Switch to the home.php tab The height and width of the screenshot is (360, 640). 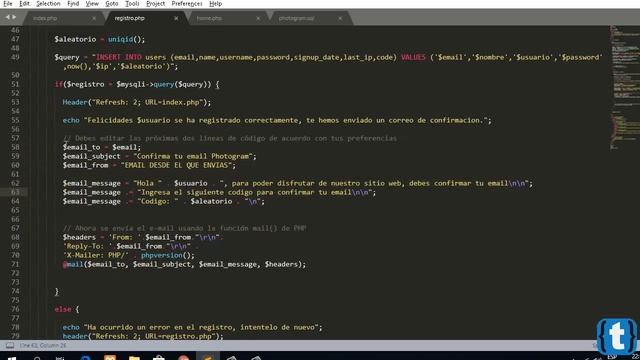click(x=209, y=18)
